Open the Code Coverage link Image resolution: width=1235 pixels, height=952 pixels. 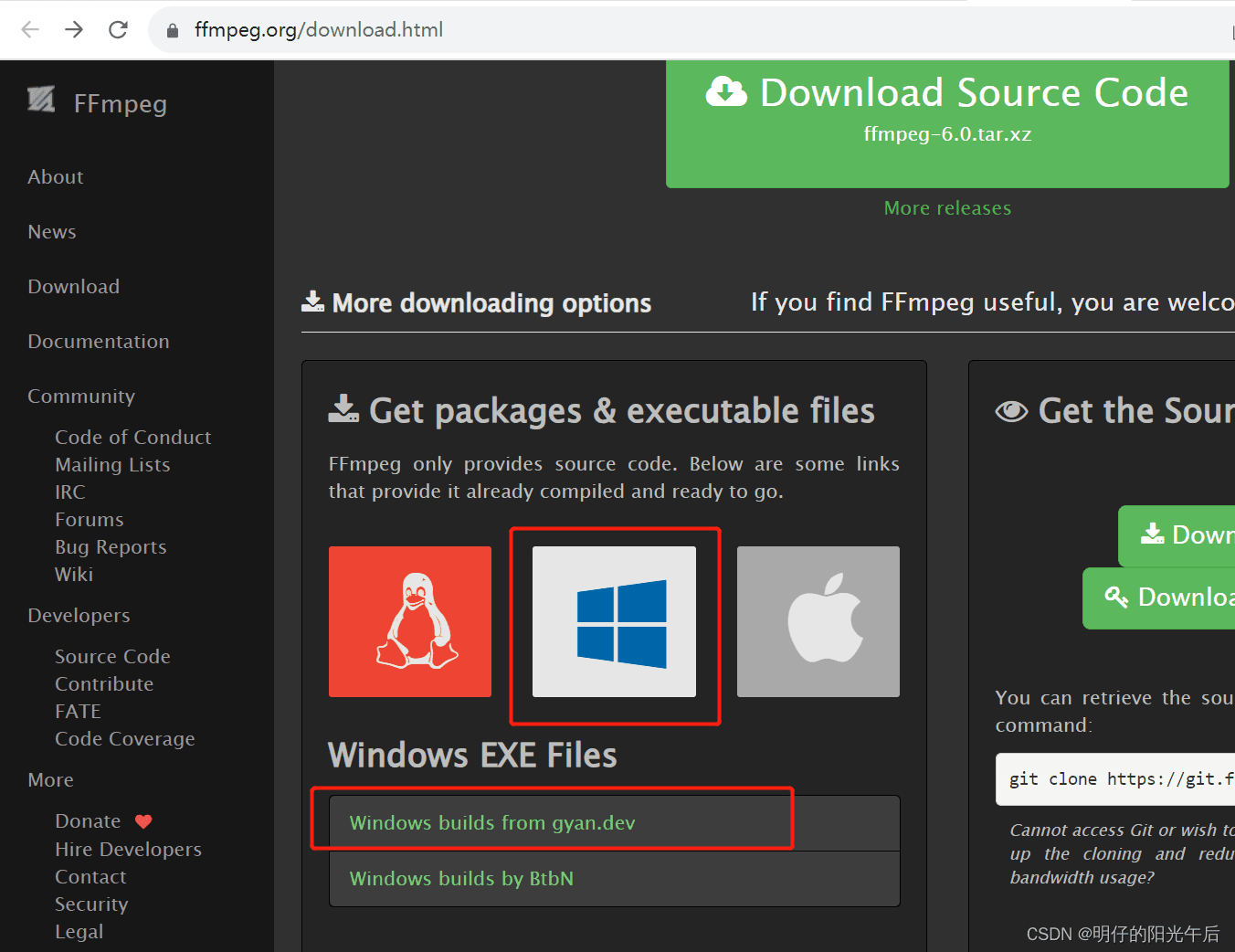pyautogui.click(x=125, y=739)
